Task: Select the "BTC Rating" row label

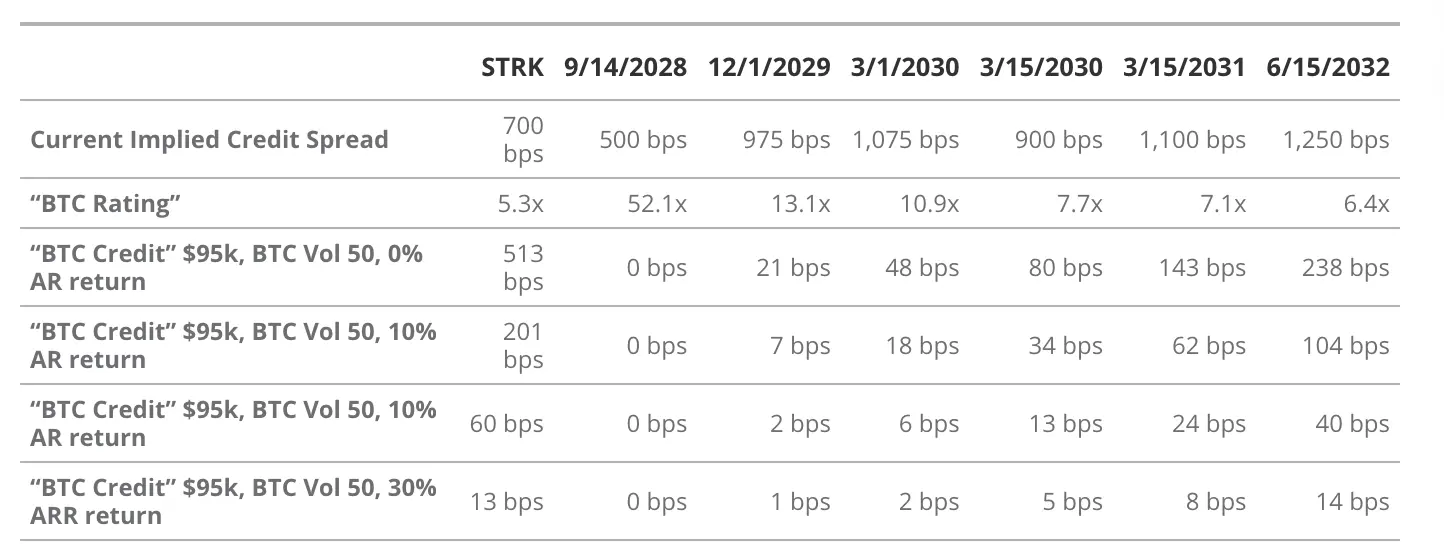Action: (106, 204)
